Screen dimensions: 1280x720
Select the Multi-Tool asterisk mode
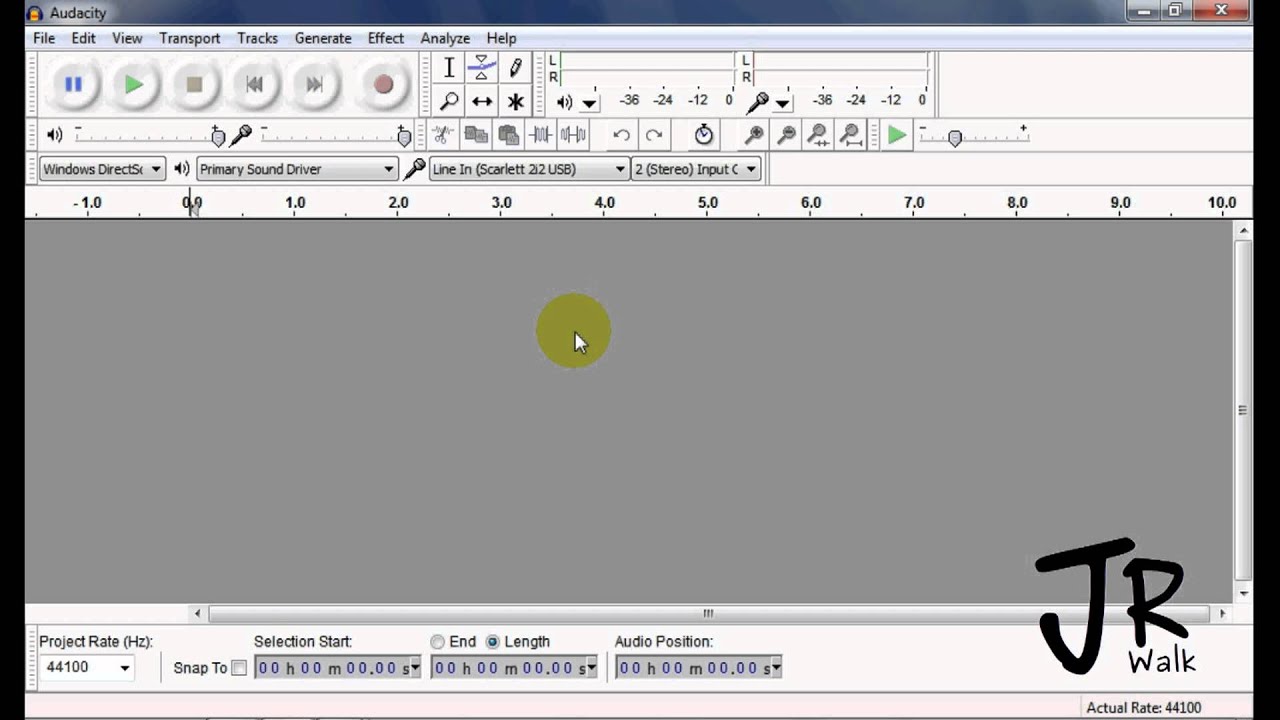[515, 101]
